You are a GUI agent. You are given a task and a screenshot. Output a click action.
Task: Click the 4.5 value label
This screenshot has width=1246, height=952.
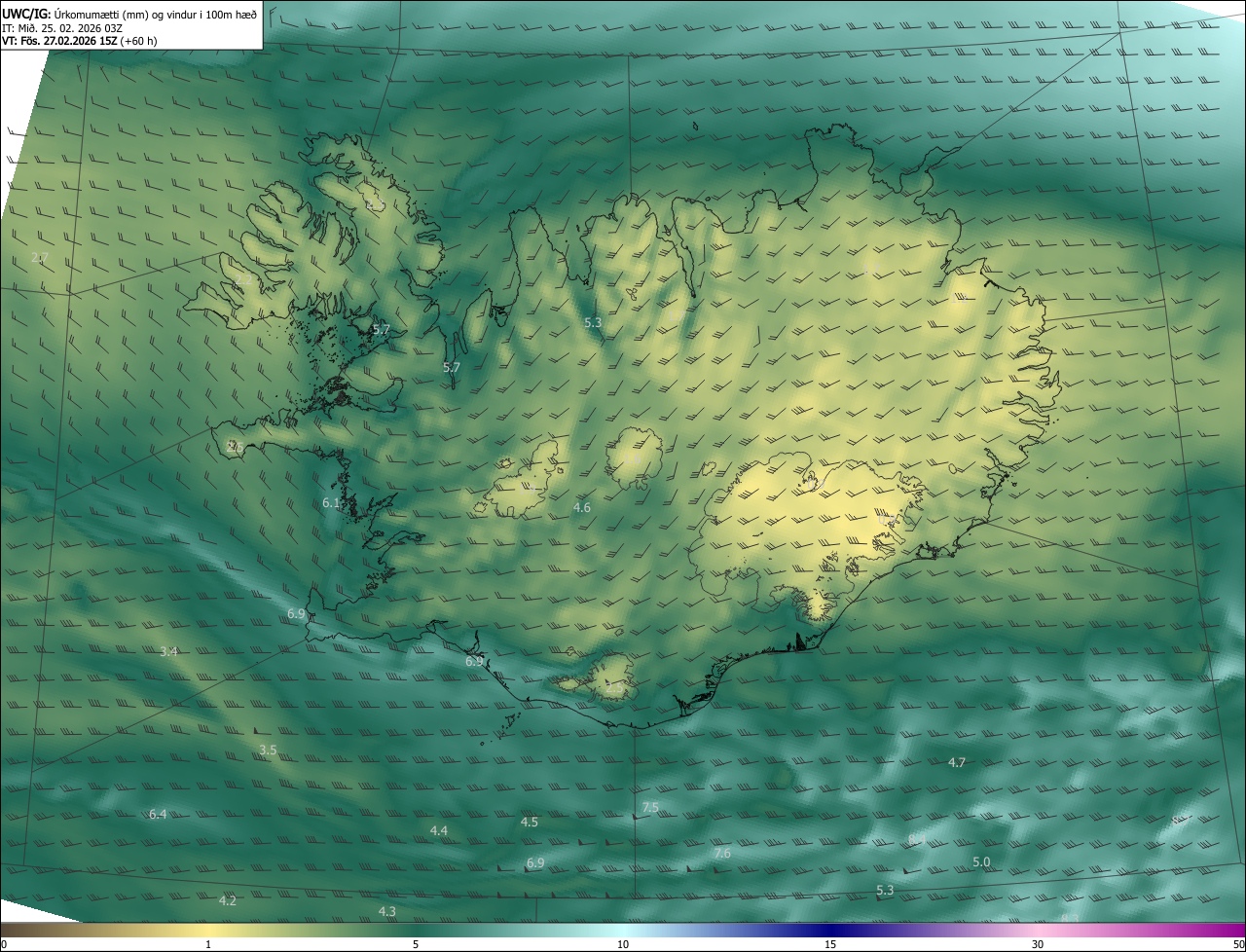(530, 823)
